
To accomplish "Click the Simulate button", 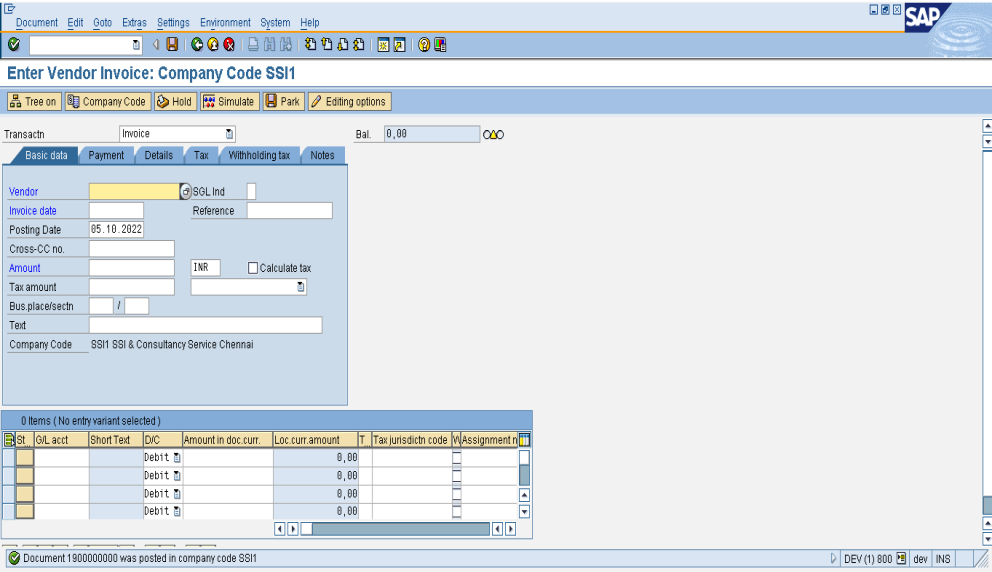I will 229,101.
